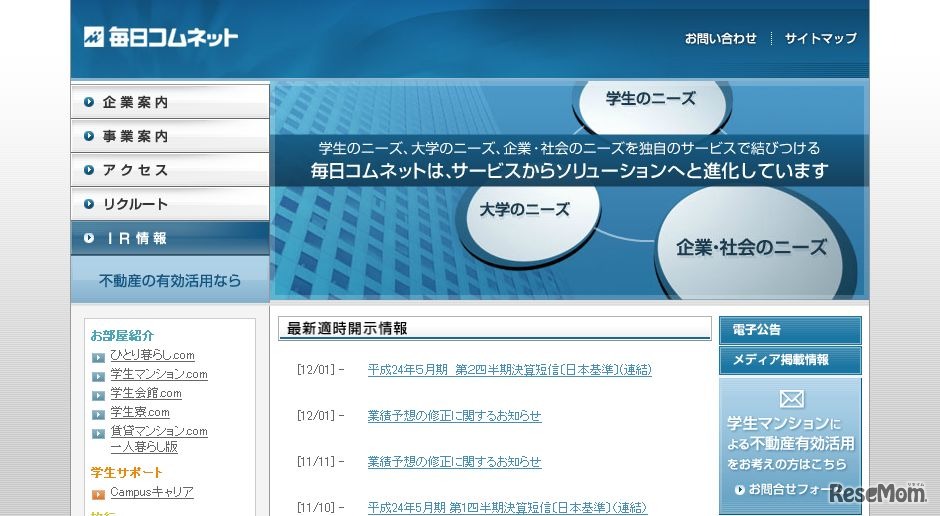Click the envelope mail icon

click(x=792, y=399)
